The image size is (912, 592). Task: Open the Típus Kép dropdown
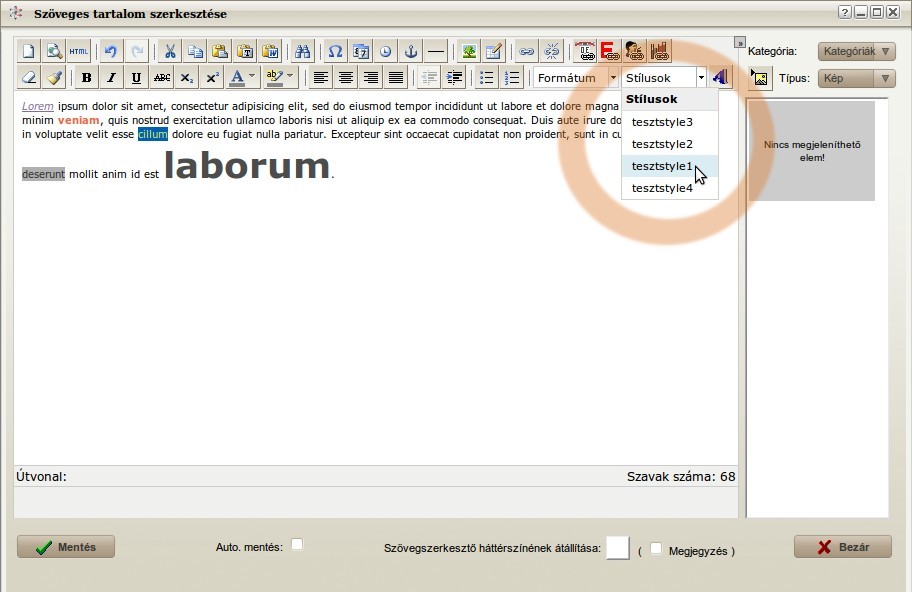click(x=856, y=78)
